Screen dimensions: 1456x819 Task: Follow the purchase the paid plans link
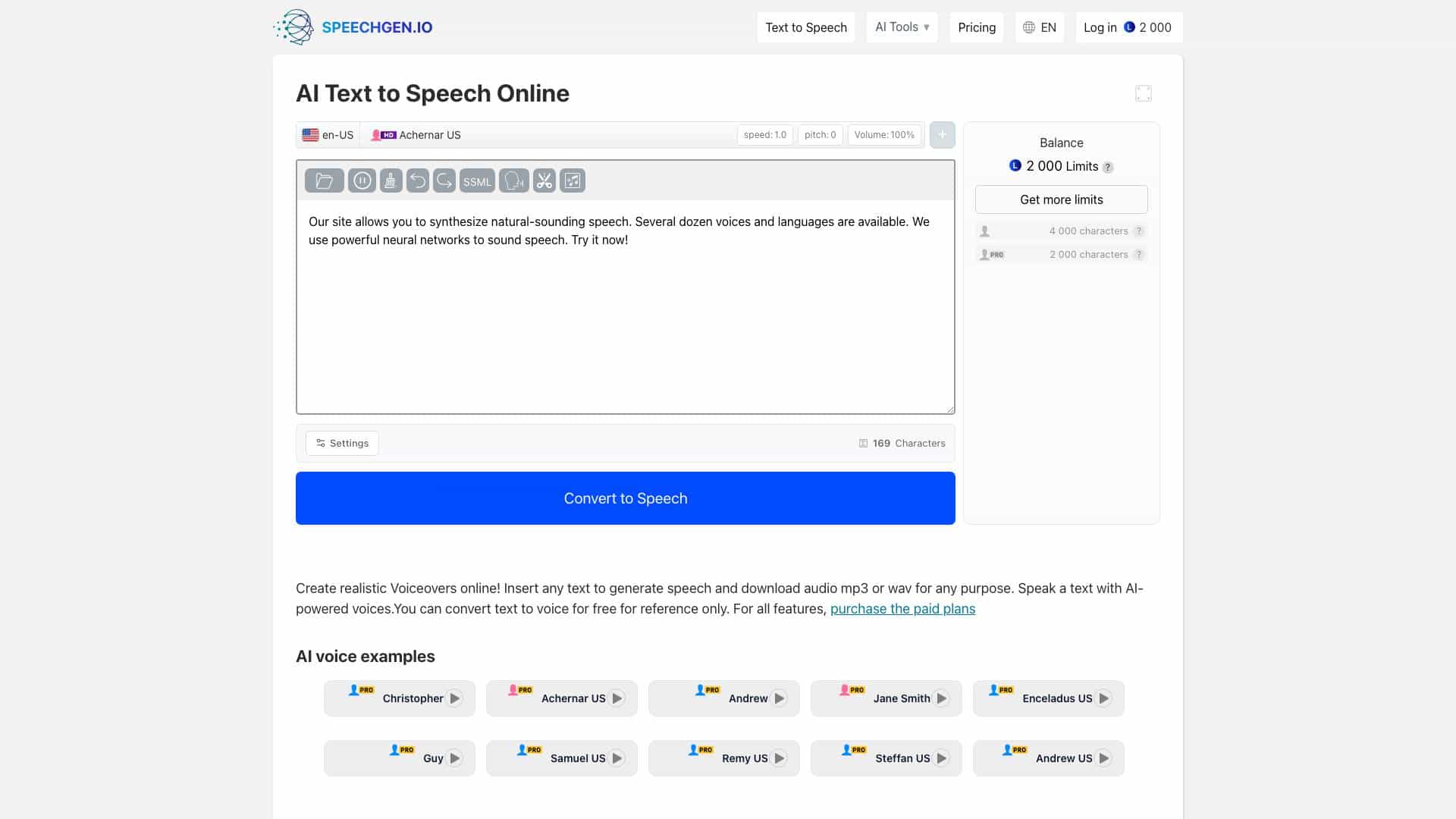pyautogui.click(x=902, y=609)
